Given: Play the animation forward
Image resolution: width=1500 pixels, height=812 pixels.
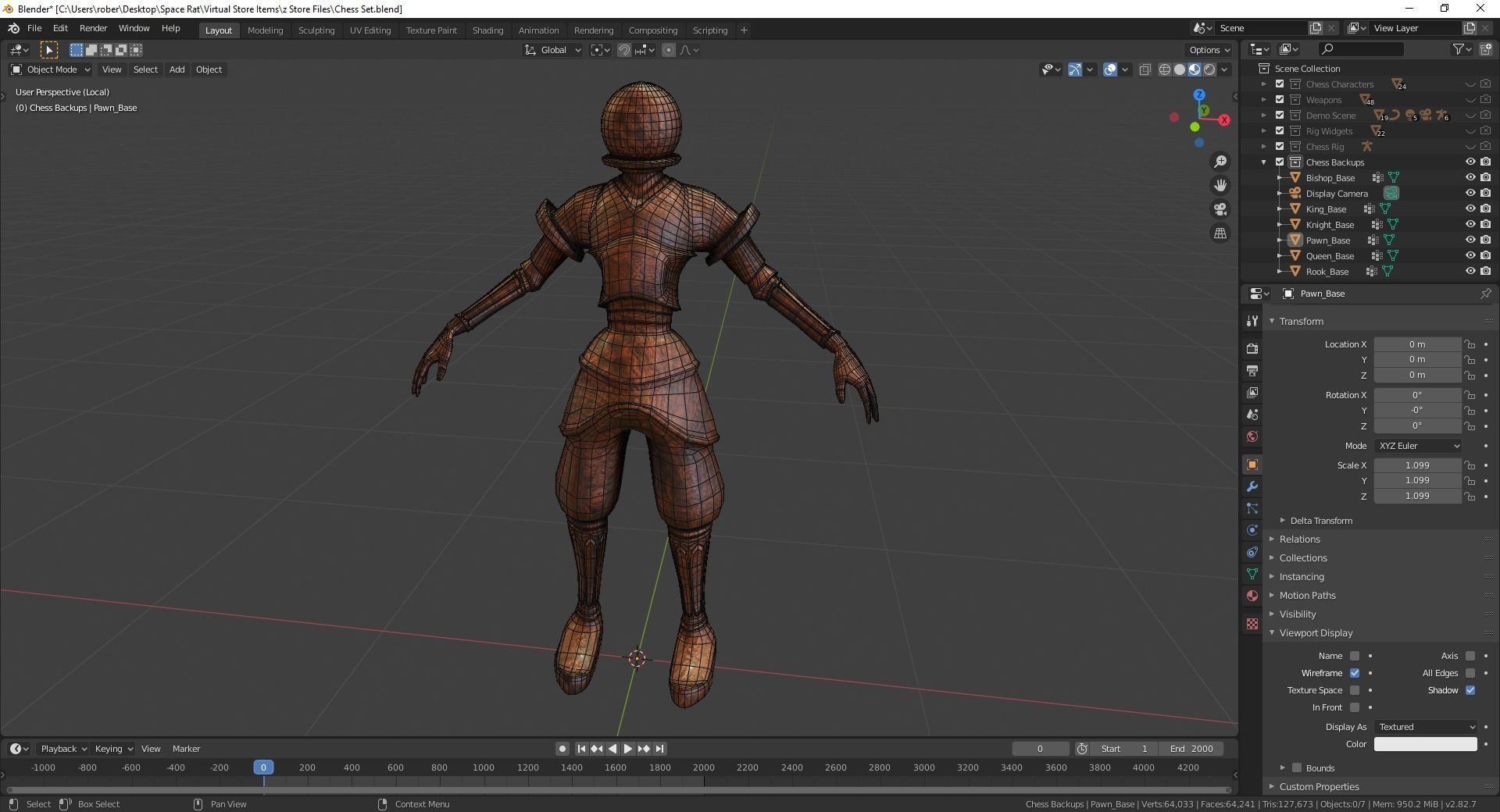Looking at the screenshot, I should pyautogui.click(x=627, y=749).
